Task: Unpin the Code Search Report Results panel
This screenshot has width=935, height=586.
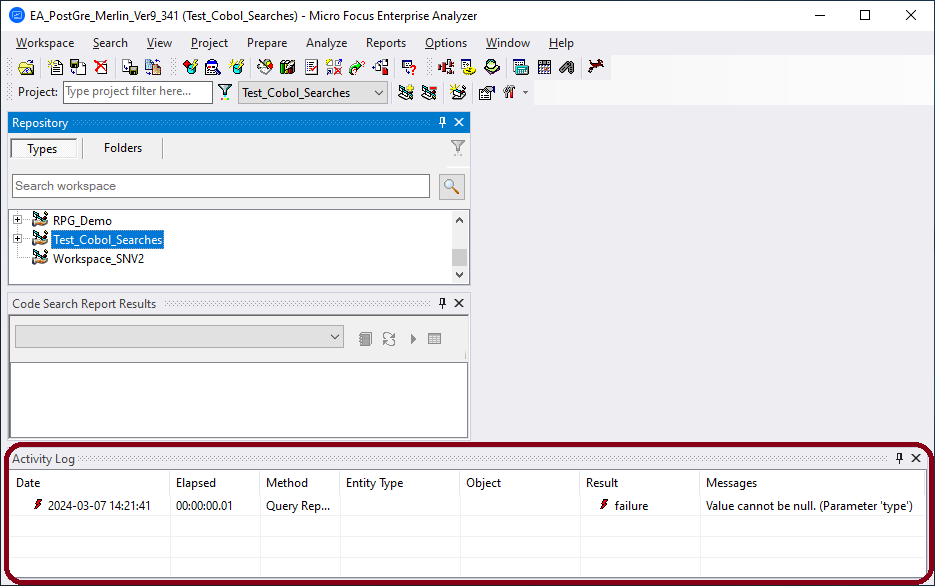Action: [x=441, y=303]
